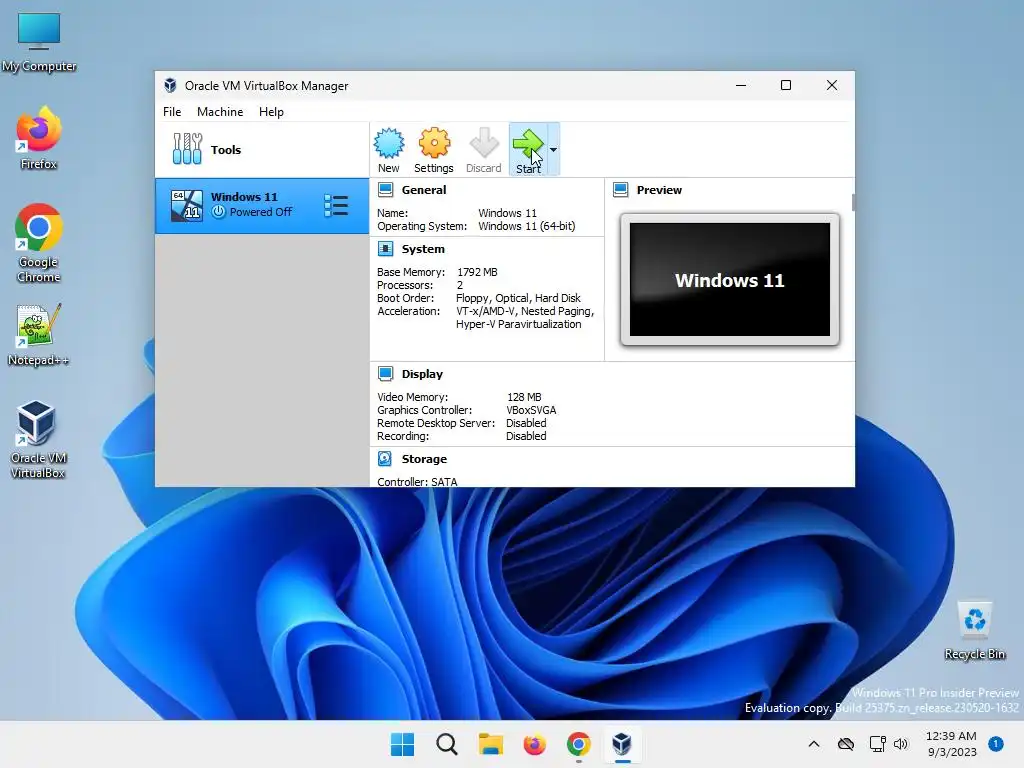The width and height of the screenshot is (1024, 768).
Task: Click the Preview section monitor icon
Action: [620, 190]
